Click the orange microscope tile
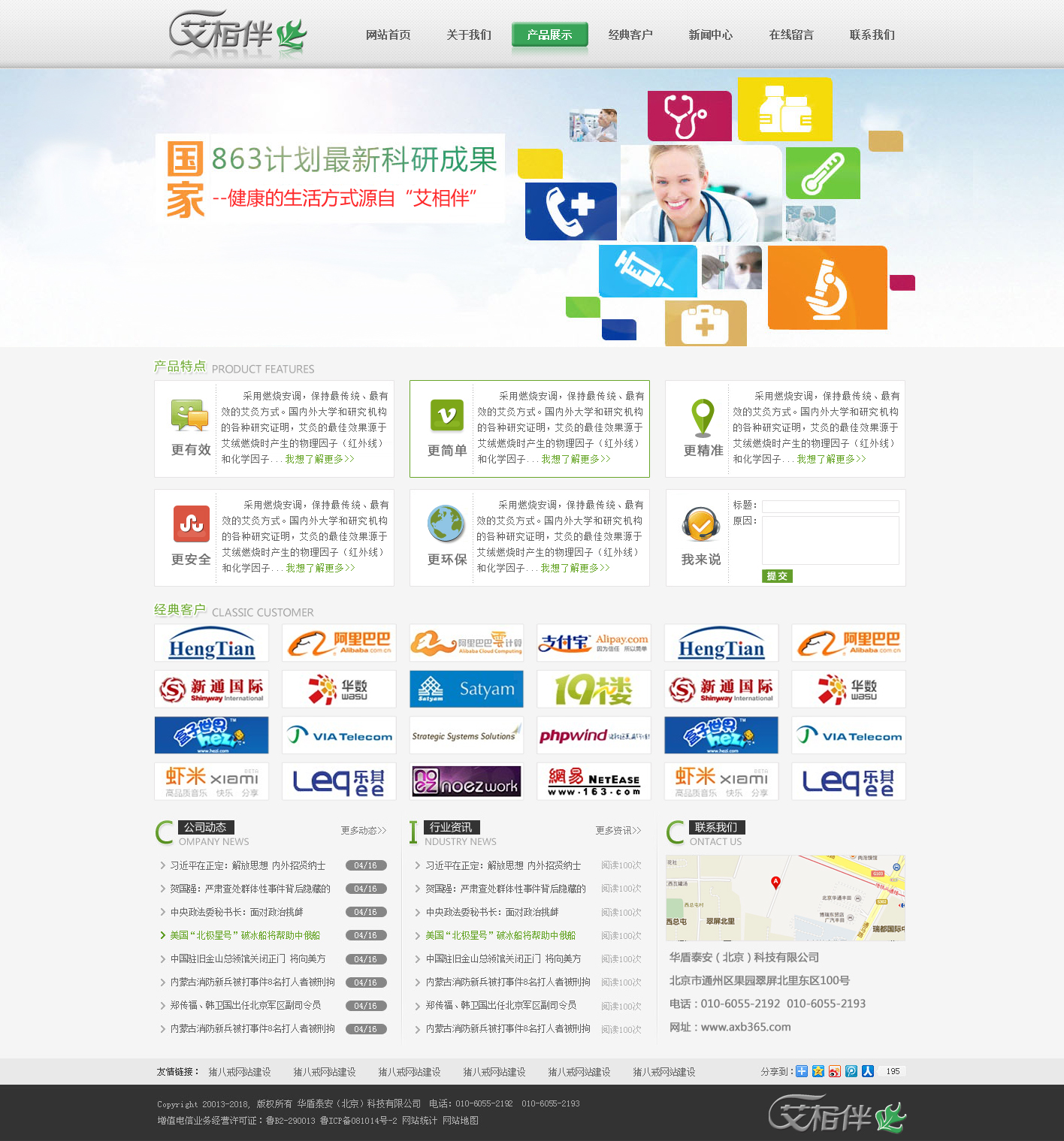The image size is (1064, 1141). point(827,288)
